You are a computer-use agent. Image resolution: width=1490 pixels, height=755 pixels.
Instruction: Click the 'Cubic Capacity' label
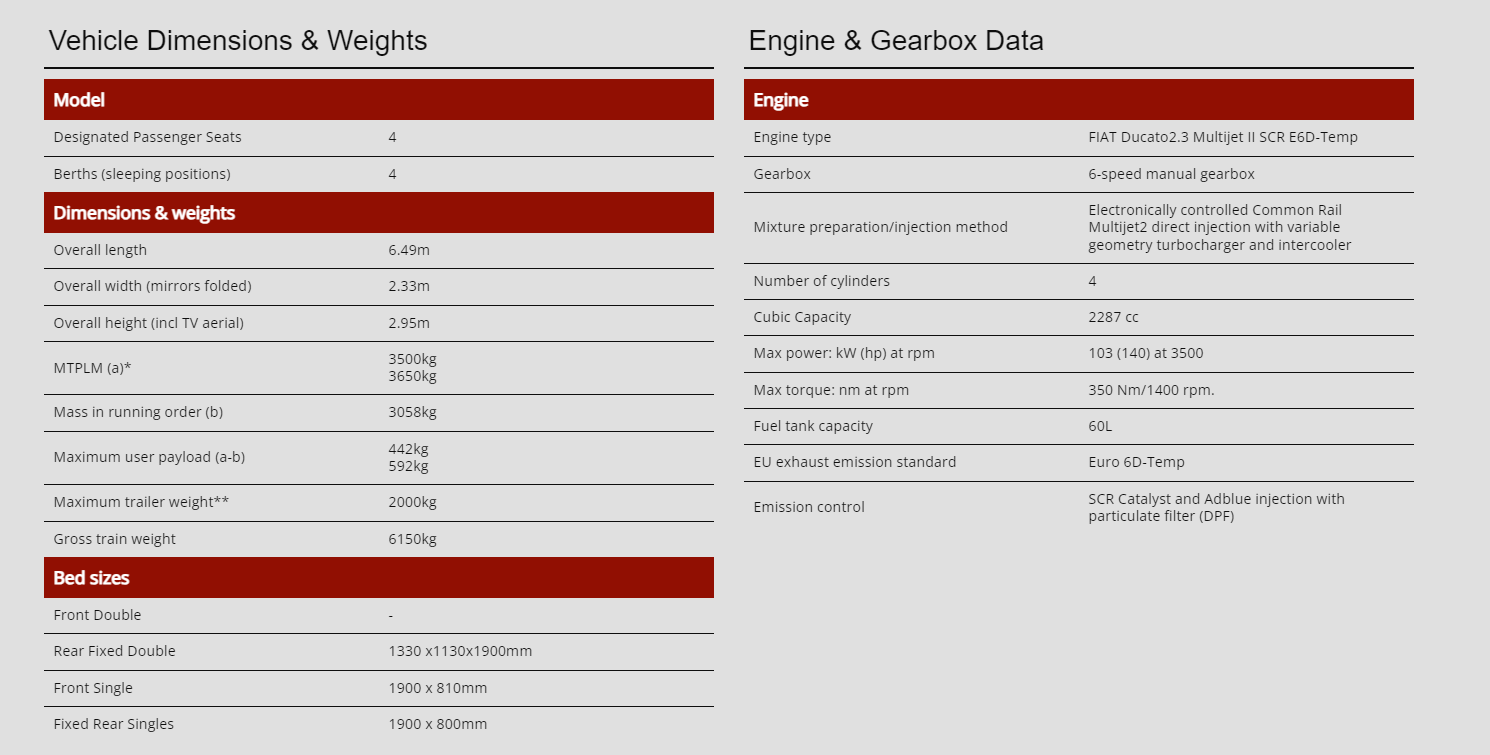tap(802, 317)
